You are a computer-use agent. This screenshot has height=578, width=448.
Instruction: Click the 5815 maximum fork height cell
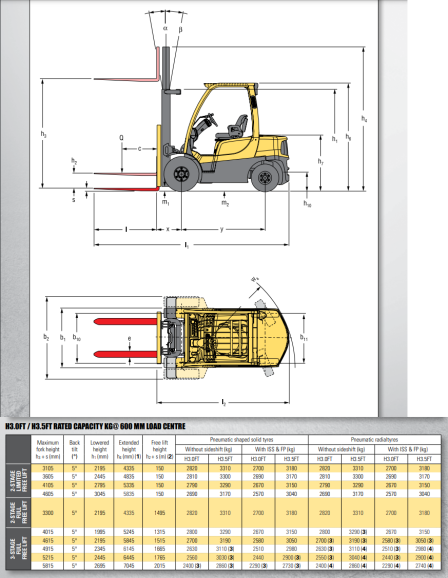point(48,565)
